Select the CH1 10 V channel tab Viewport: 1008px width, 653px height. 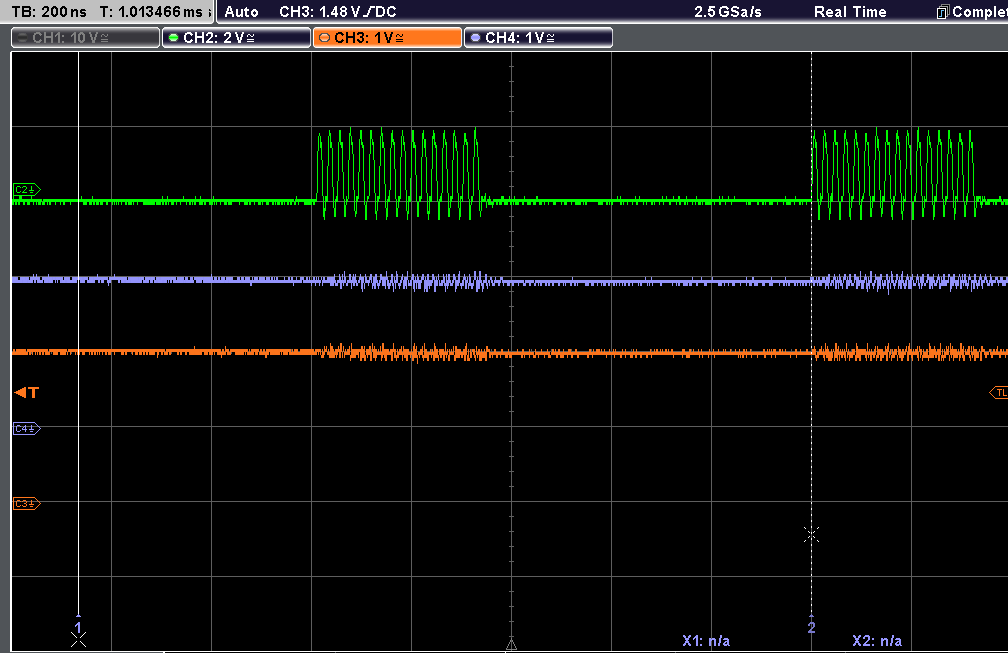pyautogui.click(x=86, y=38)
